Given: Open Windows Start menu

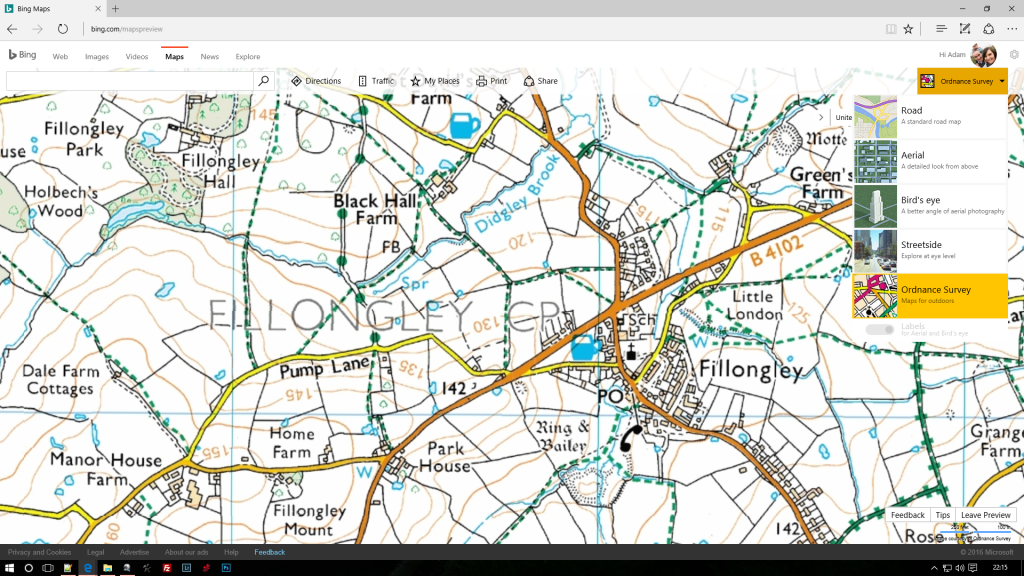Looking at the screenshot, I should 9,568.
